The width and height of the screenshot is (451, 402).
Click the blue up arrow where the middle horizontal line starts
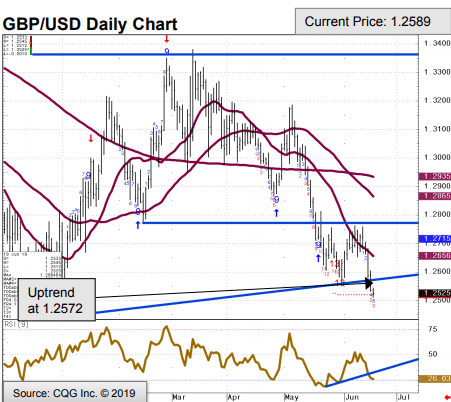point(138,225)
